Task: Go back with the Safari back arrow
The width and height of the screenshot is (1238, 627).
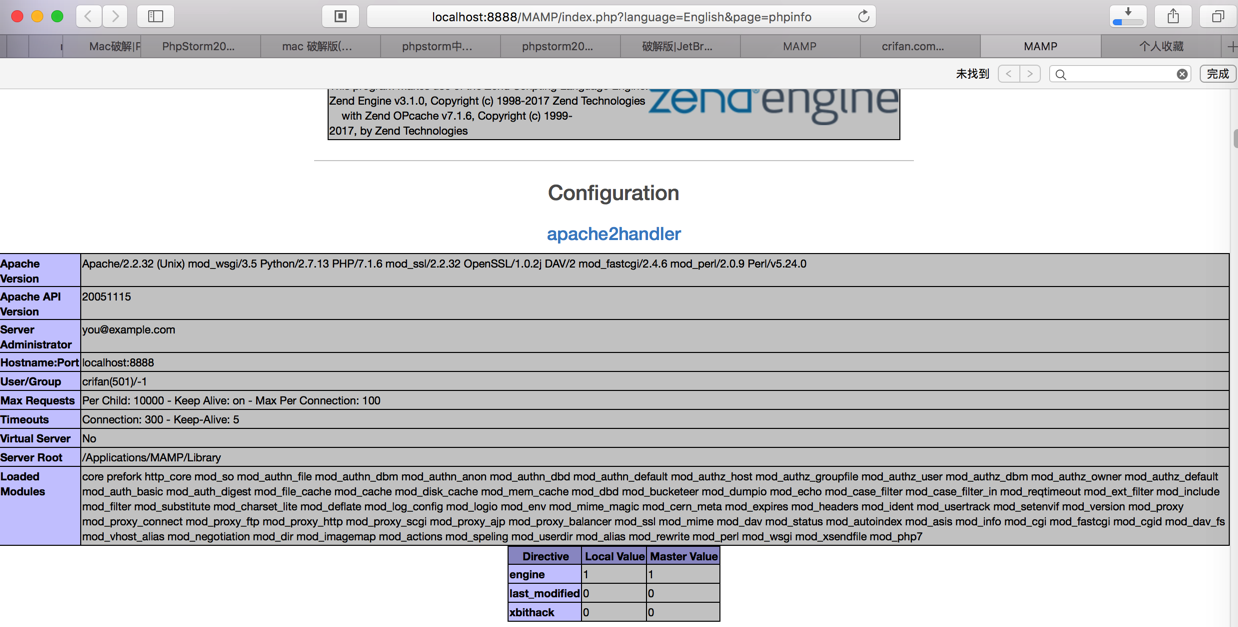Action: 89,16
